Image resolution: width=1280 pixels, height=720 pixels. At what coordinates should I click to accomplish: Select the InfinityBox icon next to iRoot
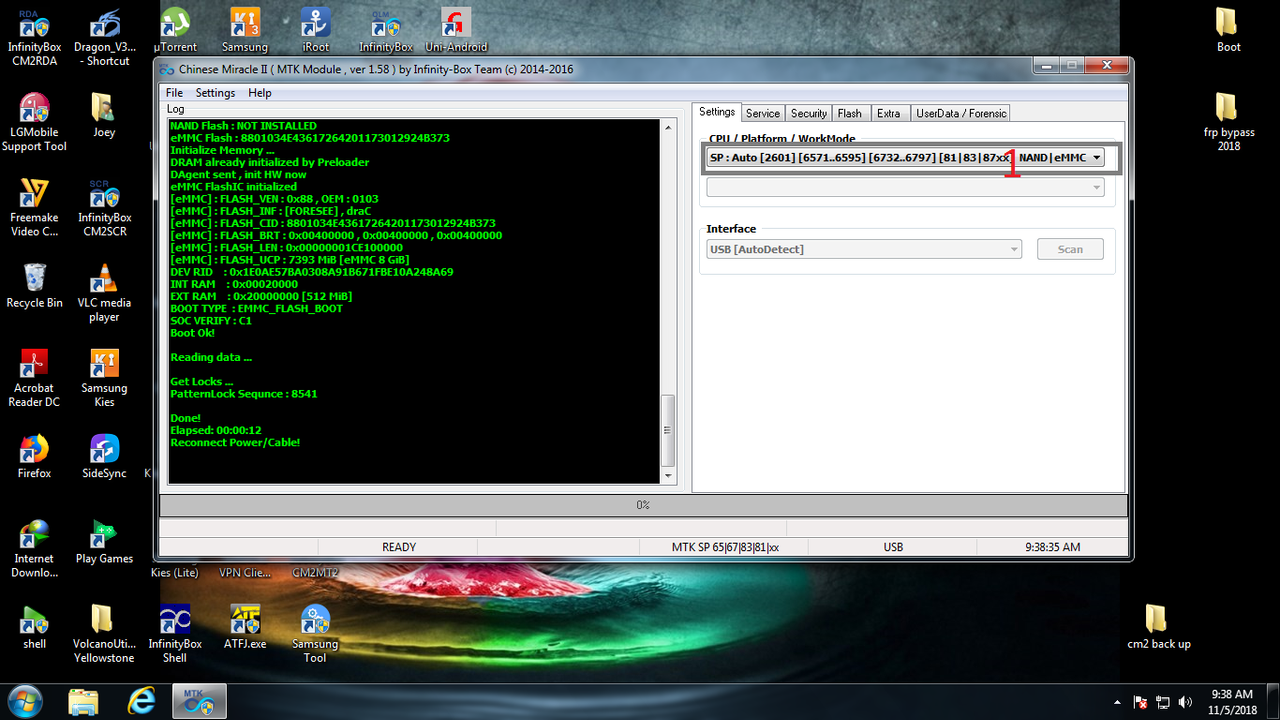coord(386,31)
